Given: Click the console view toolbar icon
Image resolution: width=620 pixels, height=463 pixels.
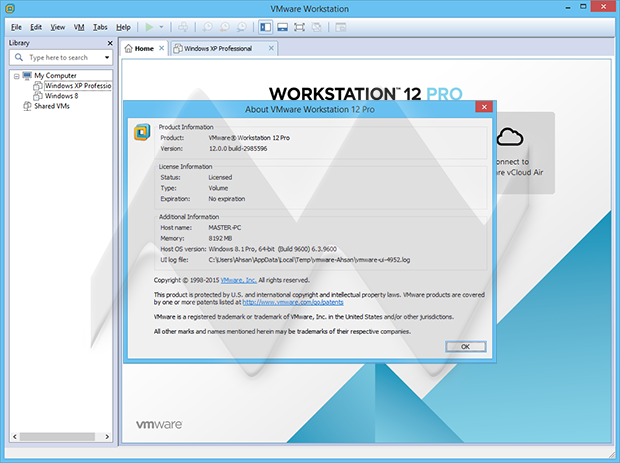Looking at the screenshot, I should pos(340,27).
